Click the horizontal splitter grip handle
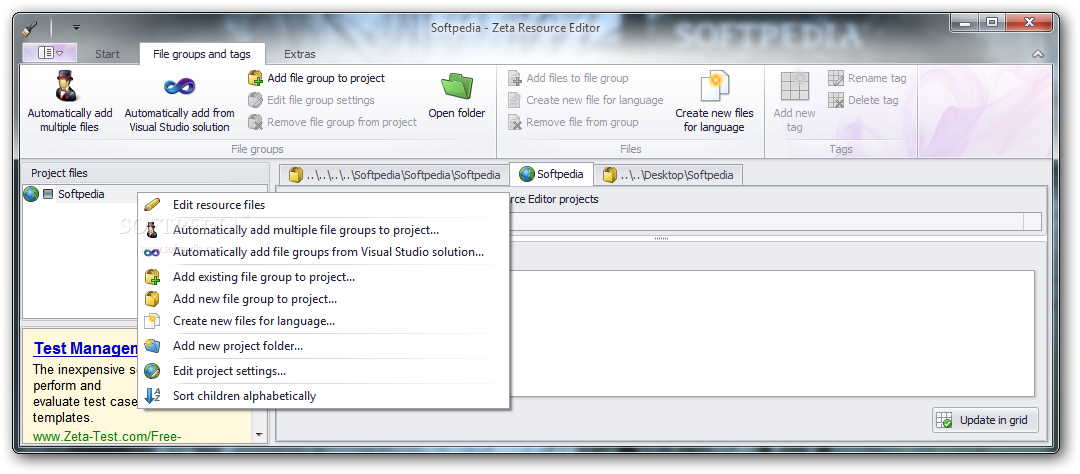Image resolution: width=1080 pixels, height=474 pixels. pyautogui.click(x=661, y=238)
